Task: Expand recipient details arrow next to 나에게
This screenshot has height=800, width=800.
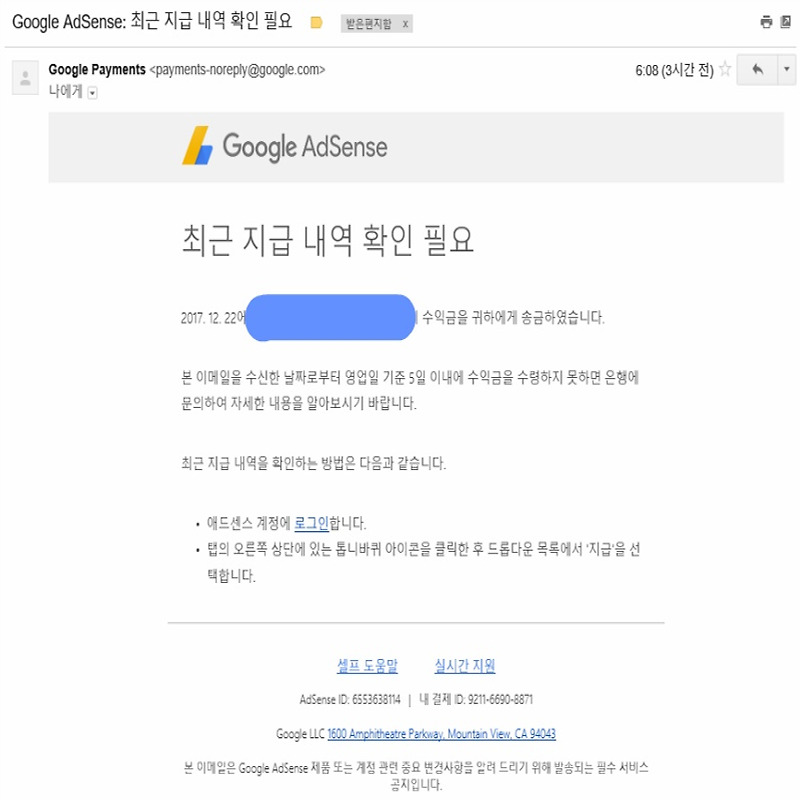Action: point(92,93)
